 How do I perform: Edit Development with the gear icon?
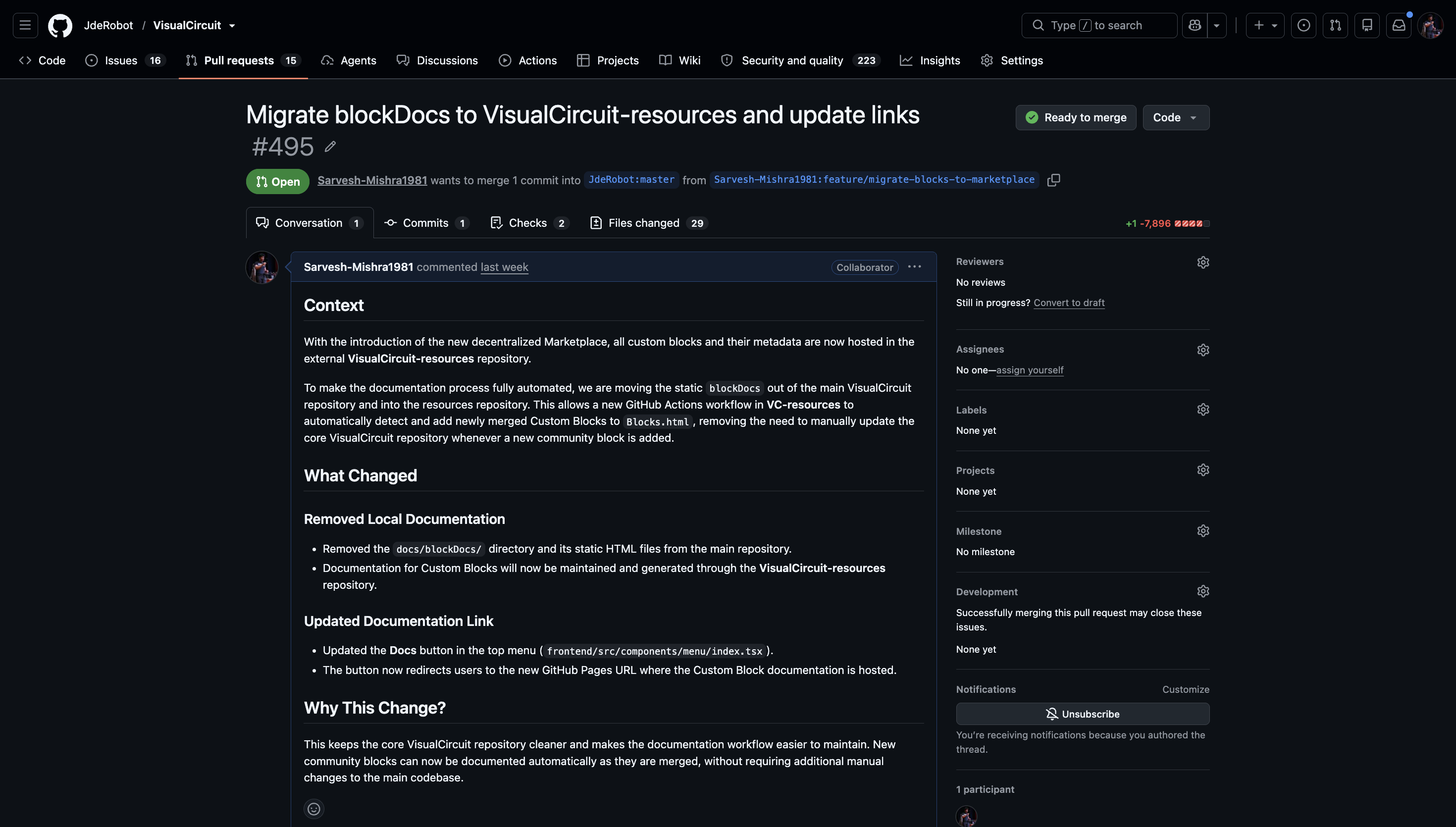pyautogui.click(x=1203, y=592)
